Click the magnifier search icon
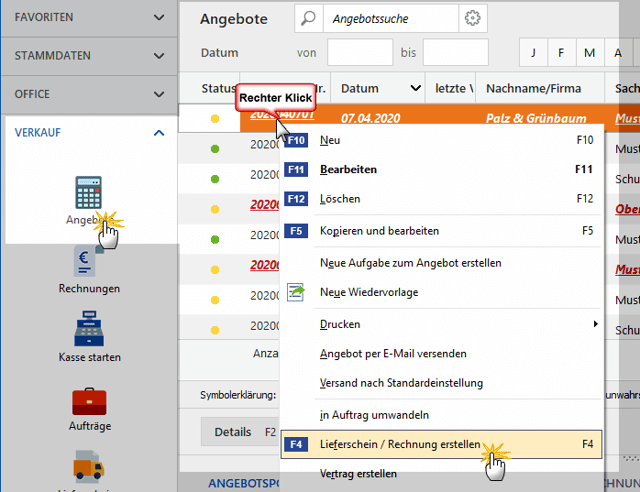 tap(309, 18)
